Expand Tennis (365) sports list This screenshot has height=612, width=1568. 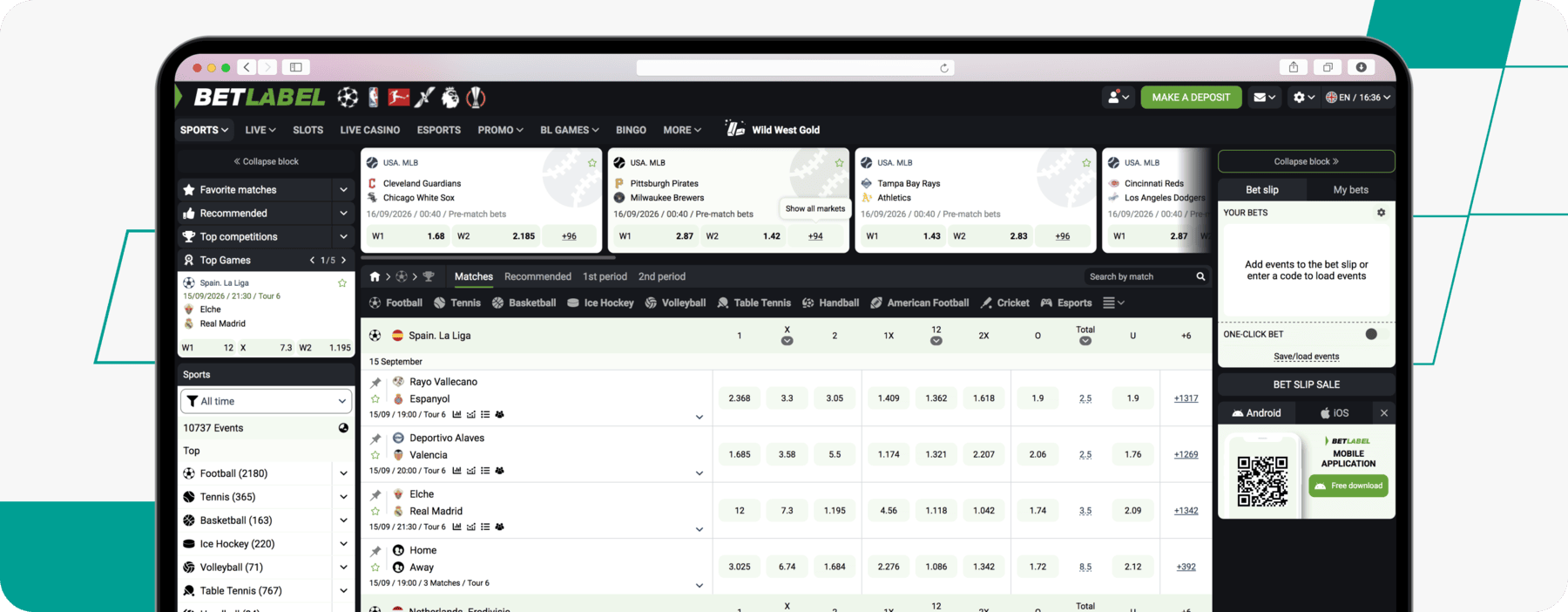[343, 498]
